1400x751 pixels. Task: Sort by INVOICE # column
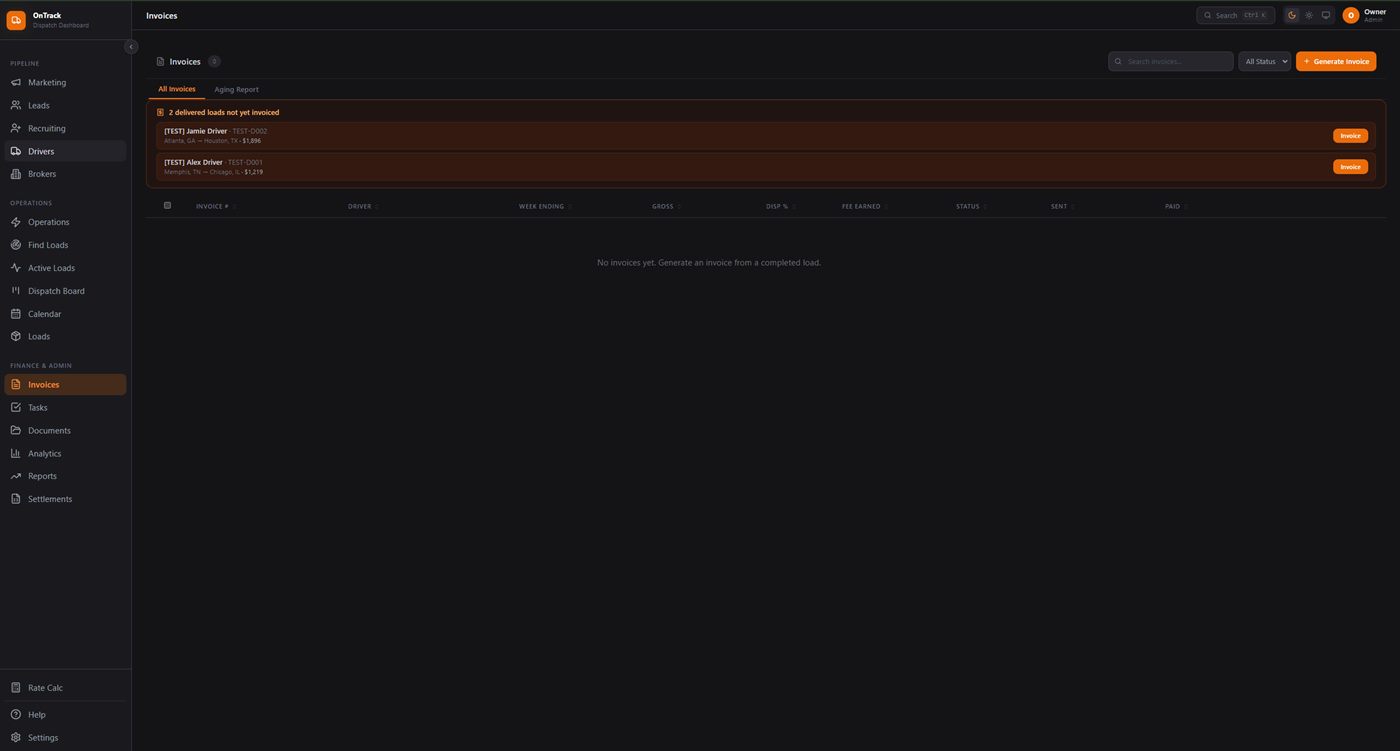click(216, 206)
